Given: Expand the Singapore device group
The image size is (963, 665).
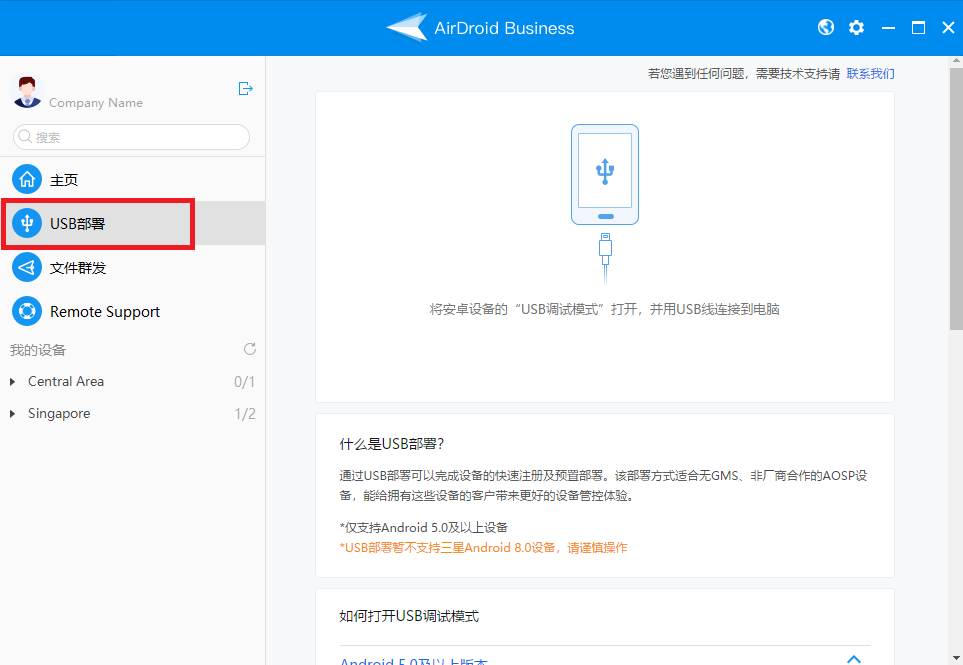Looking at the screenshot, I should [x=12, y=414].
